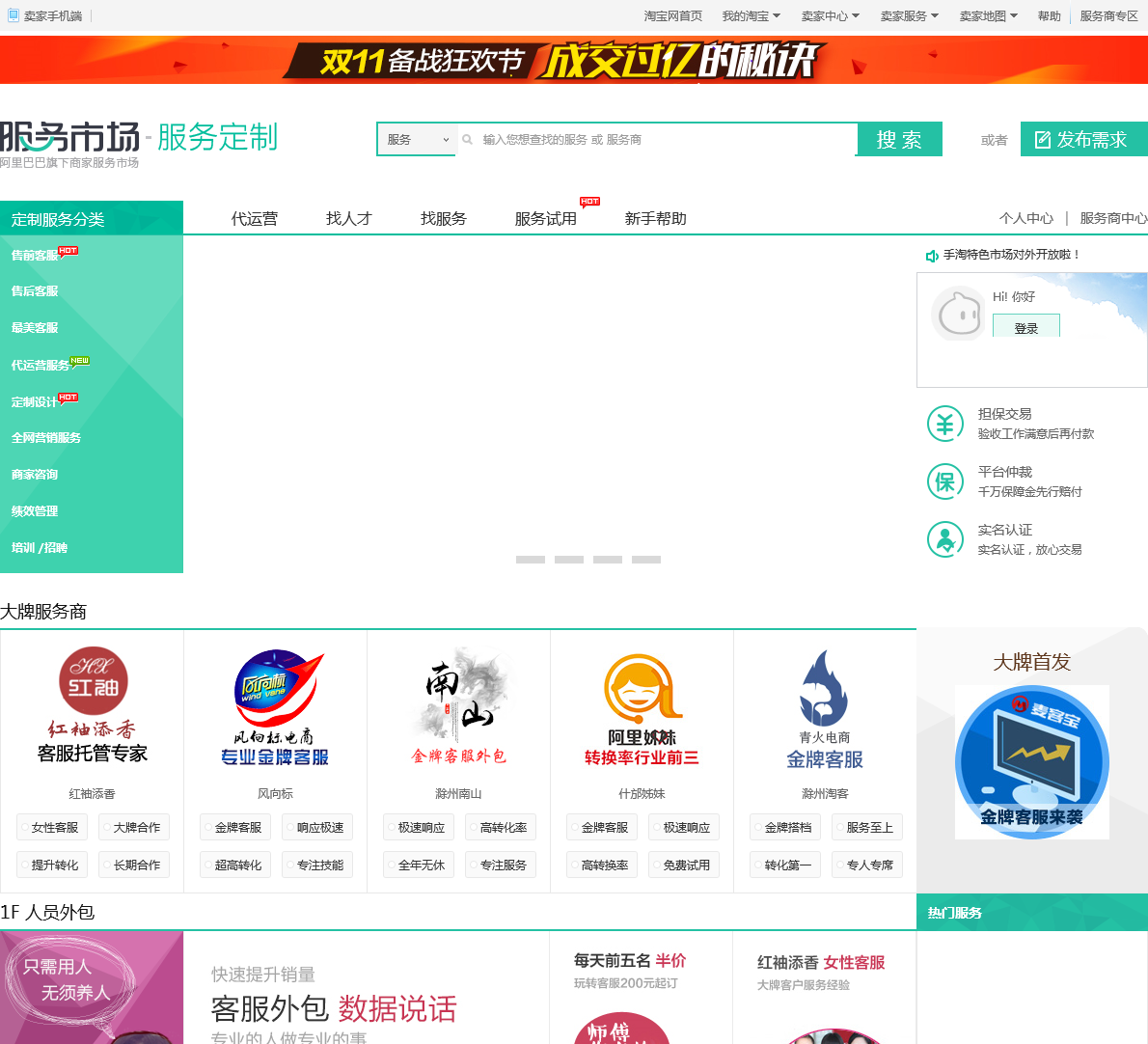Expand 卖家地图 dropdown
Viewport: 1148px width, 1044px height.
click(989, 16)
